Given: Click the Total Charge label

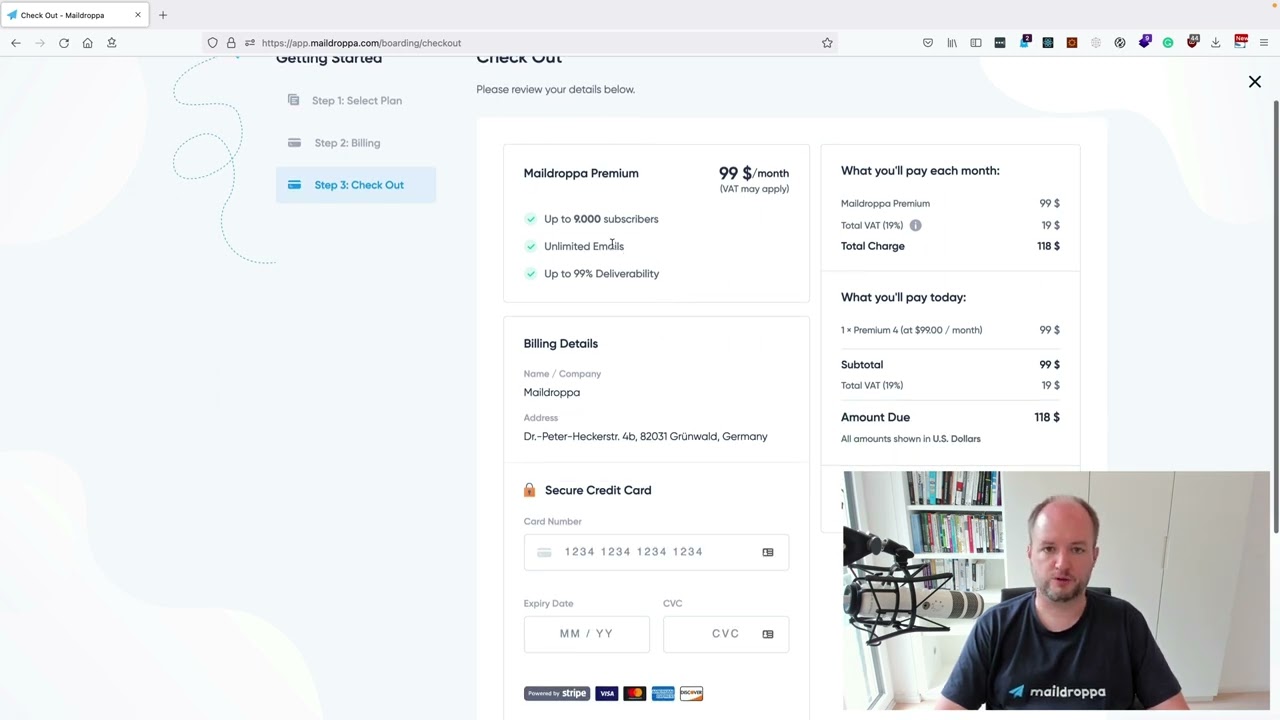Looking at the screenshot, I should tap(873, 246).
